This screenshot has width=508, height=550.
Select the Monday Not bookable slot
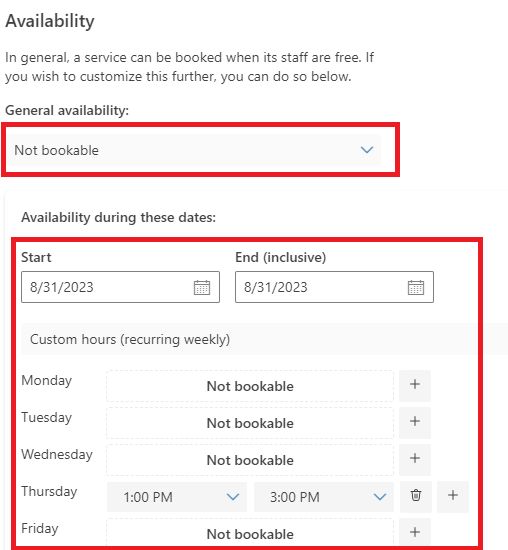click(250, 386)
